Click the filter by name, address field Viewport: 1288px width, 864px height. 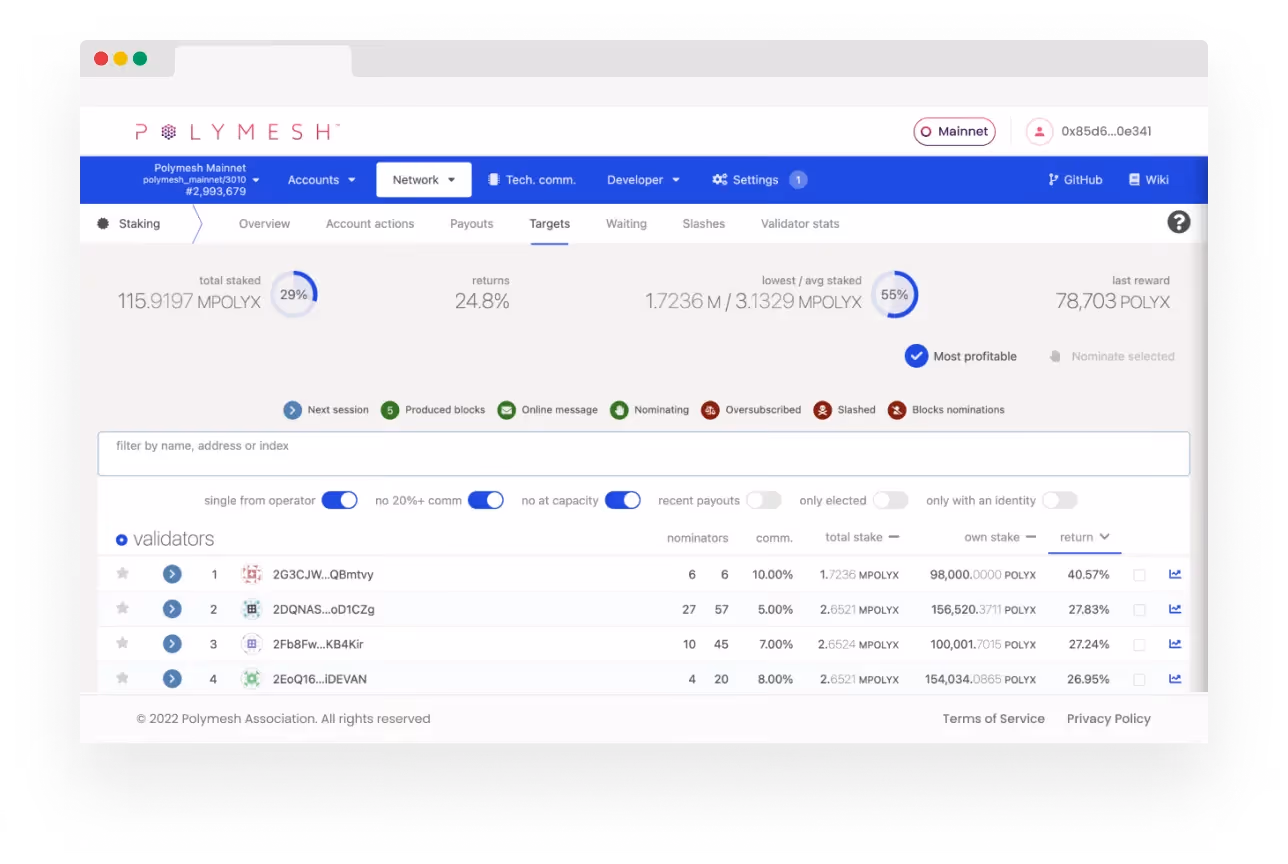coord(644,454)
